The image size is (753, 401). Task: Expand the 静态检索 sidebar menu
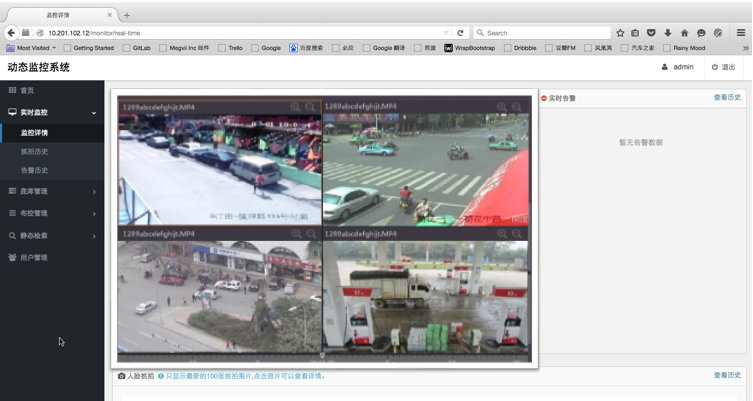point(52,235)
